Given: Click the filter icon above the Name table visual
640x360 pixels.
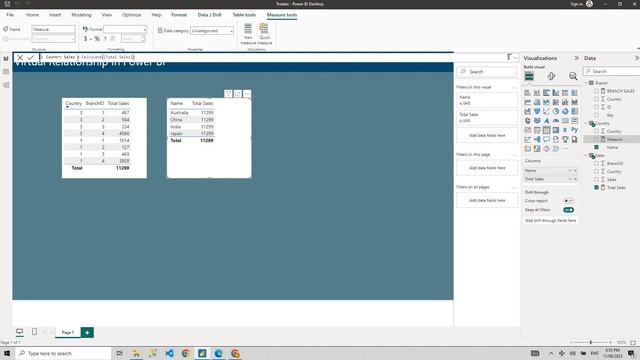Looking at the screenshot, I should click(229, 94).
